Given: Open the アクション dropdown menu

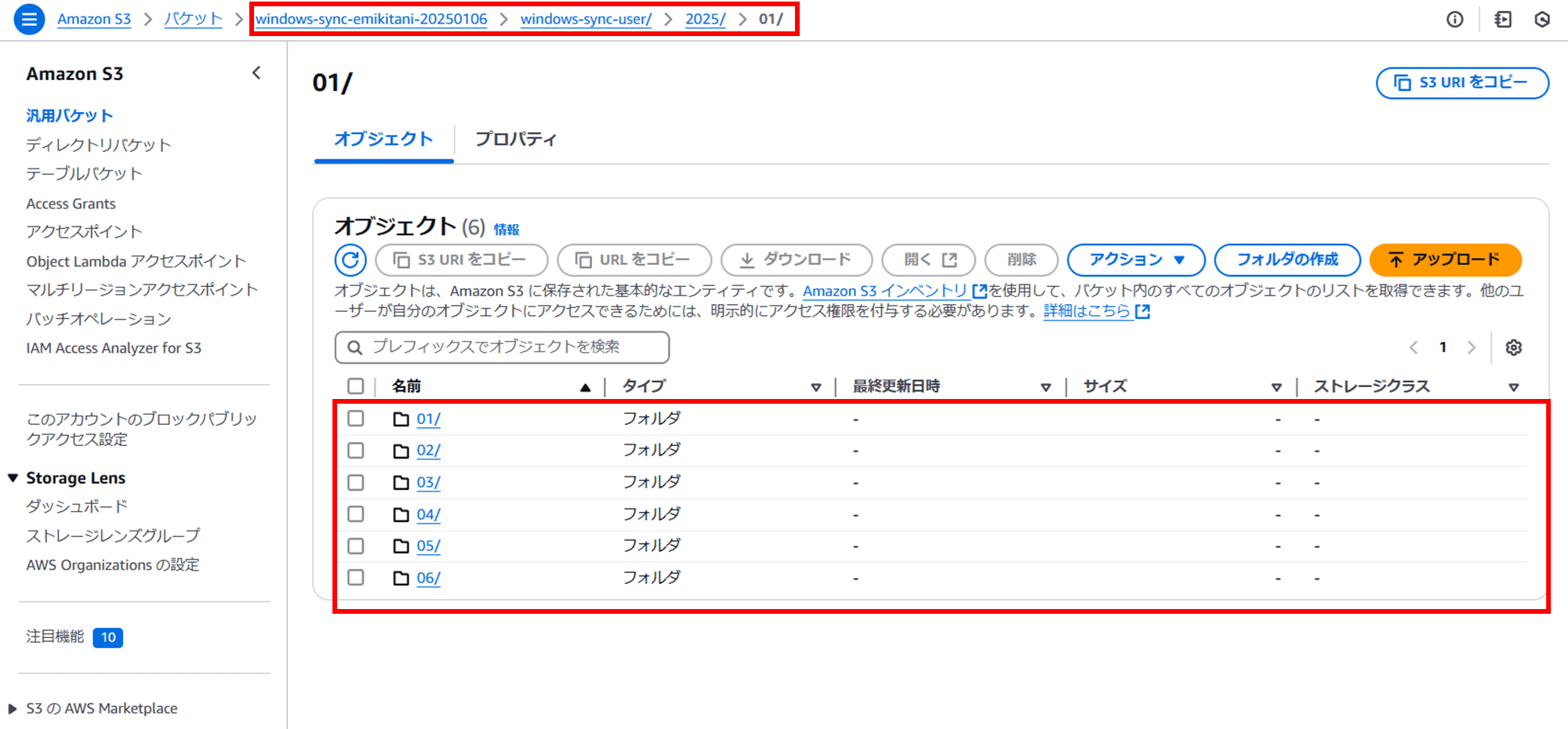Looking at the screenshot, I should (1136, 259).
